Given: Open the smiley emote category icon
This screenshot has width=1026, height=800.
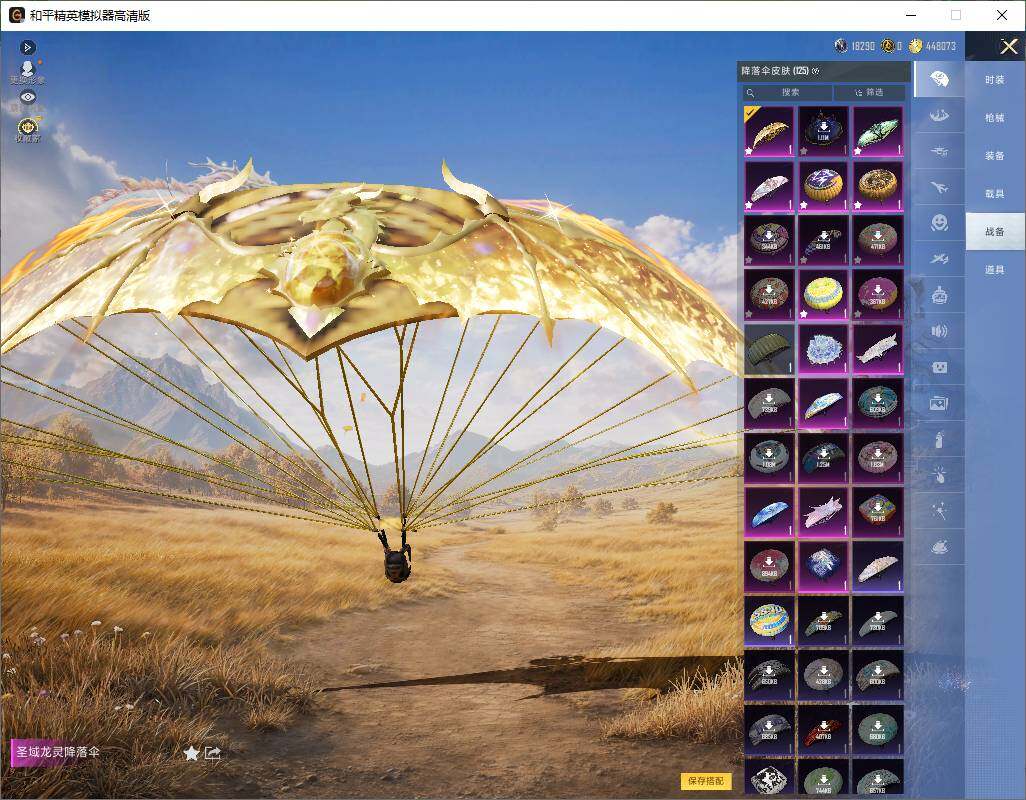Looking at the screenshot, I should tap(940, 223).
